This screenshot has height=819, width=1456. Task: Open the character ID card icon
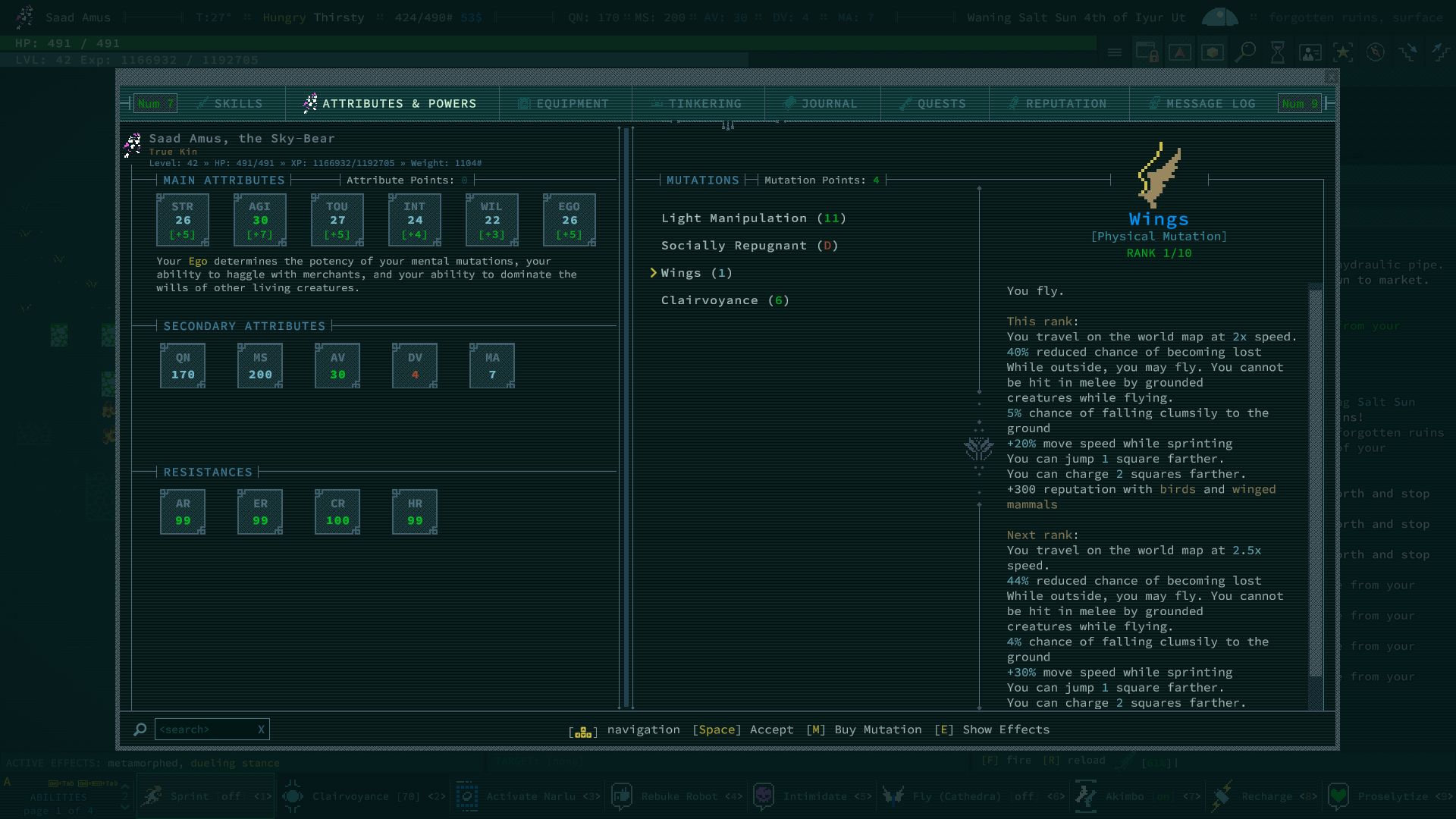point(1310,52)
